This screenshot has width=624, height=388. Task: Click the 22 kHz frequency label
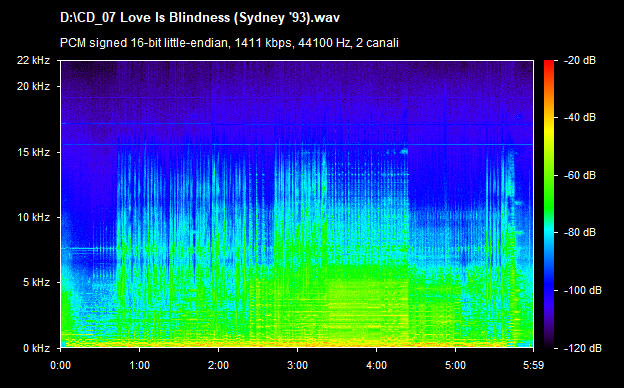coord(33,60)
